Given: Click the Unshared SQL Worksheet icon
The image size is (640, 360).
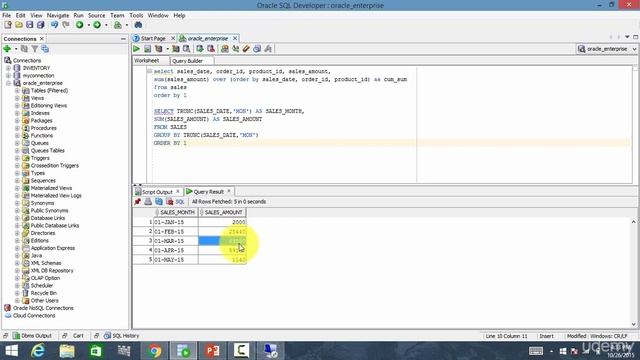Looking at the screenshot, I should pos(224,49).
